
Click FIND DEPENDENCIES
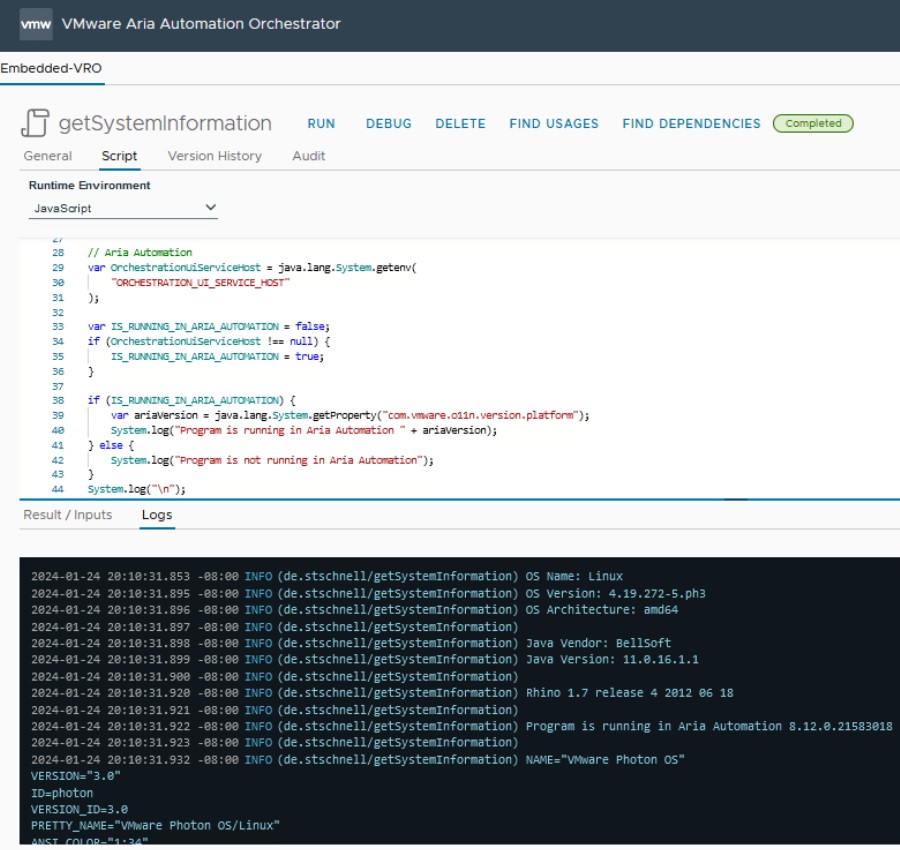[691, 123]
